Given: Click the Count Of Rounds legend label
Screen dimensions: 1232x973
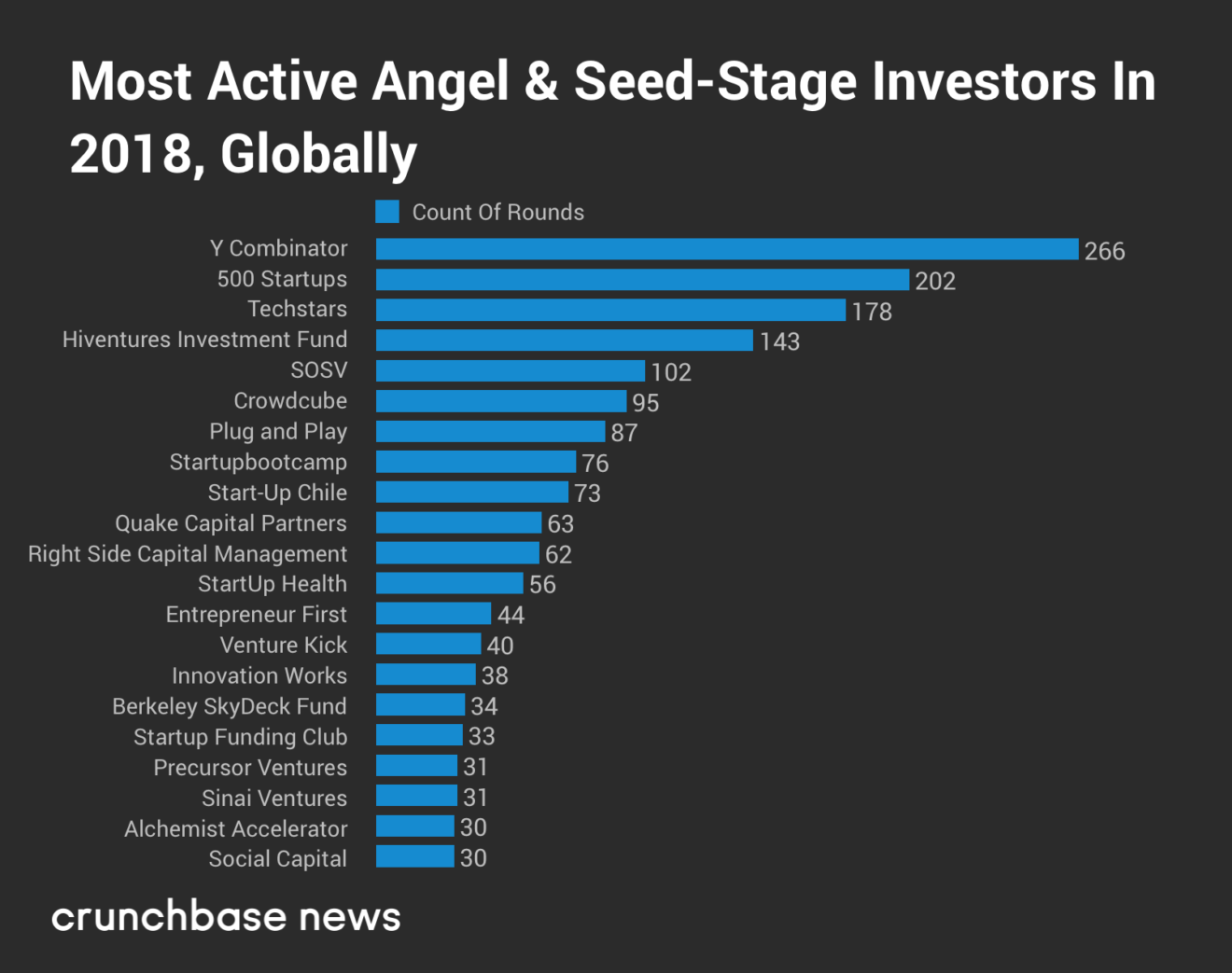Looking at the screenshot, I should tap(498, 213).
